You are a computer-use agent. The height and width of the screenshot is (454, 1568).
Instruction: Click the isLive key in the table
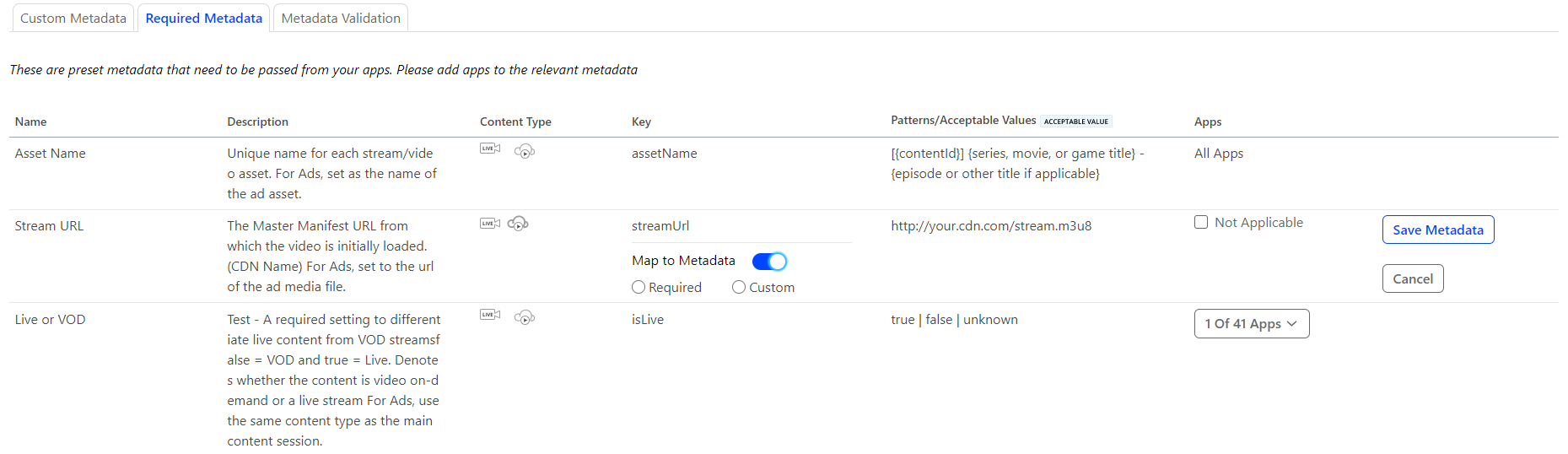point(648,320)
